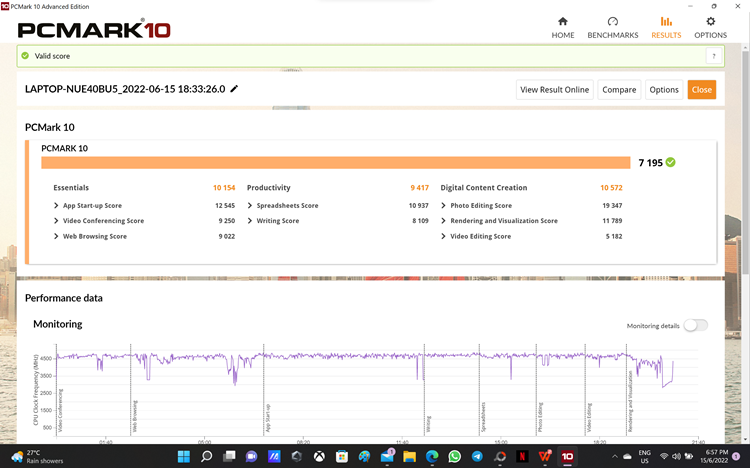Image resolution: width=750 pixels, height=468 pixels.
Task: Click the Photo Editing value 19 347
Action: pos(612,205)
